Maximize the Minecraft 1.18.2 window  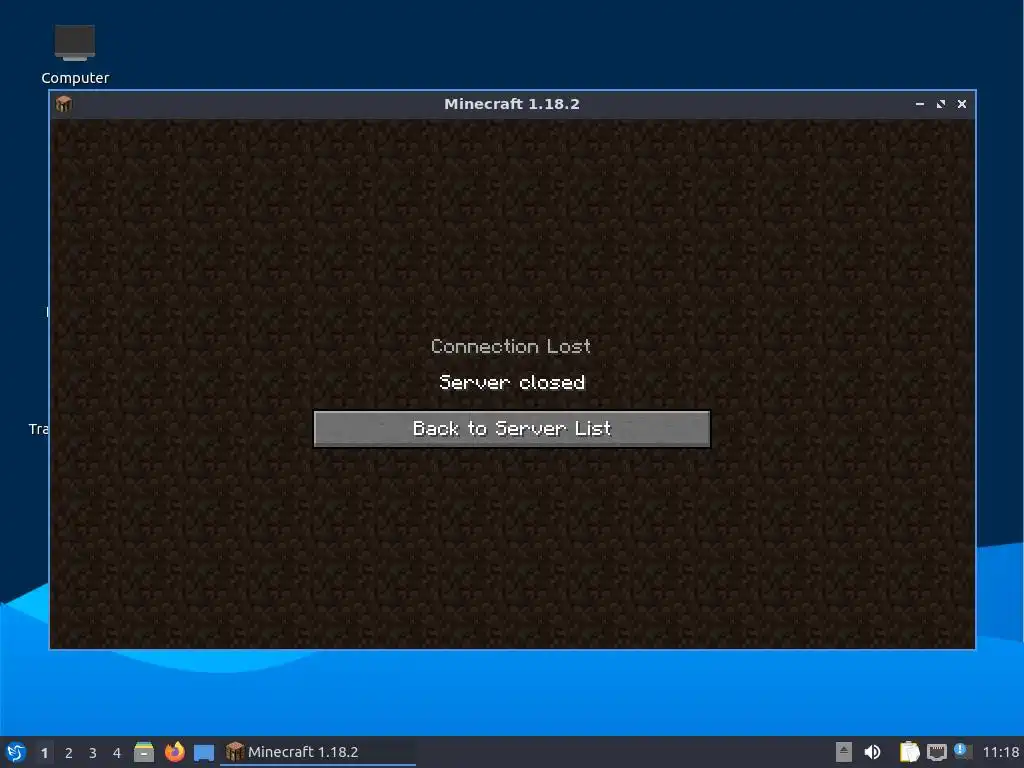click(940, 104)
